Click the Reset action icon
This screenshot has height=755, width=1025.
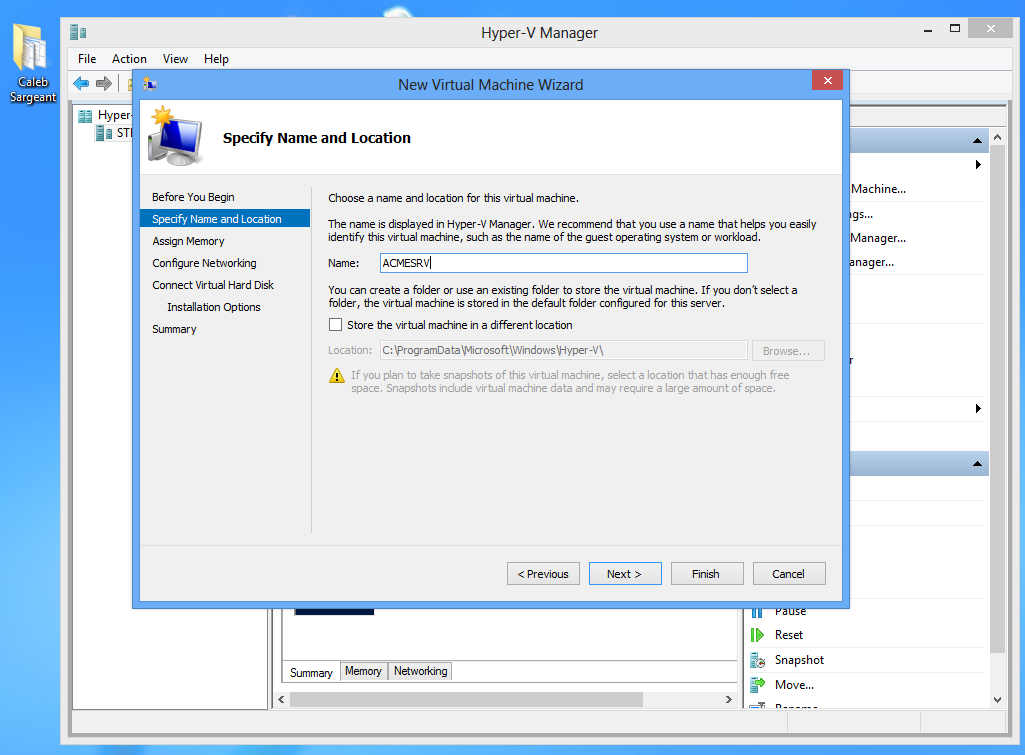click(x=757, y=635)
